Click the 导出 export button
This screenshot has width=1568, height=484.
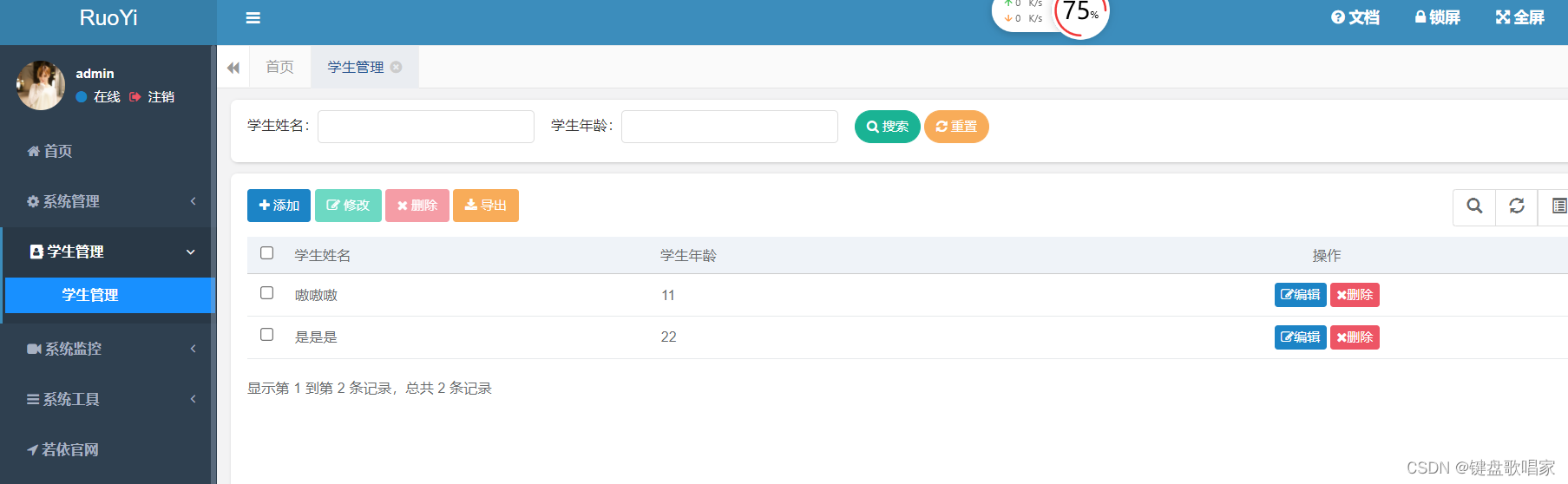pos(486,206)
